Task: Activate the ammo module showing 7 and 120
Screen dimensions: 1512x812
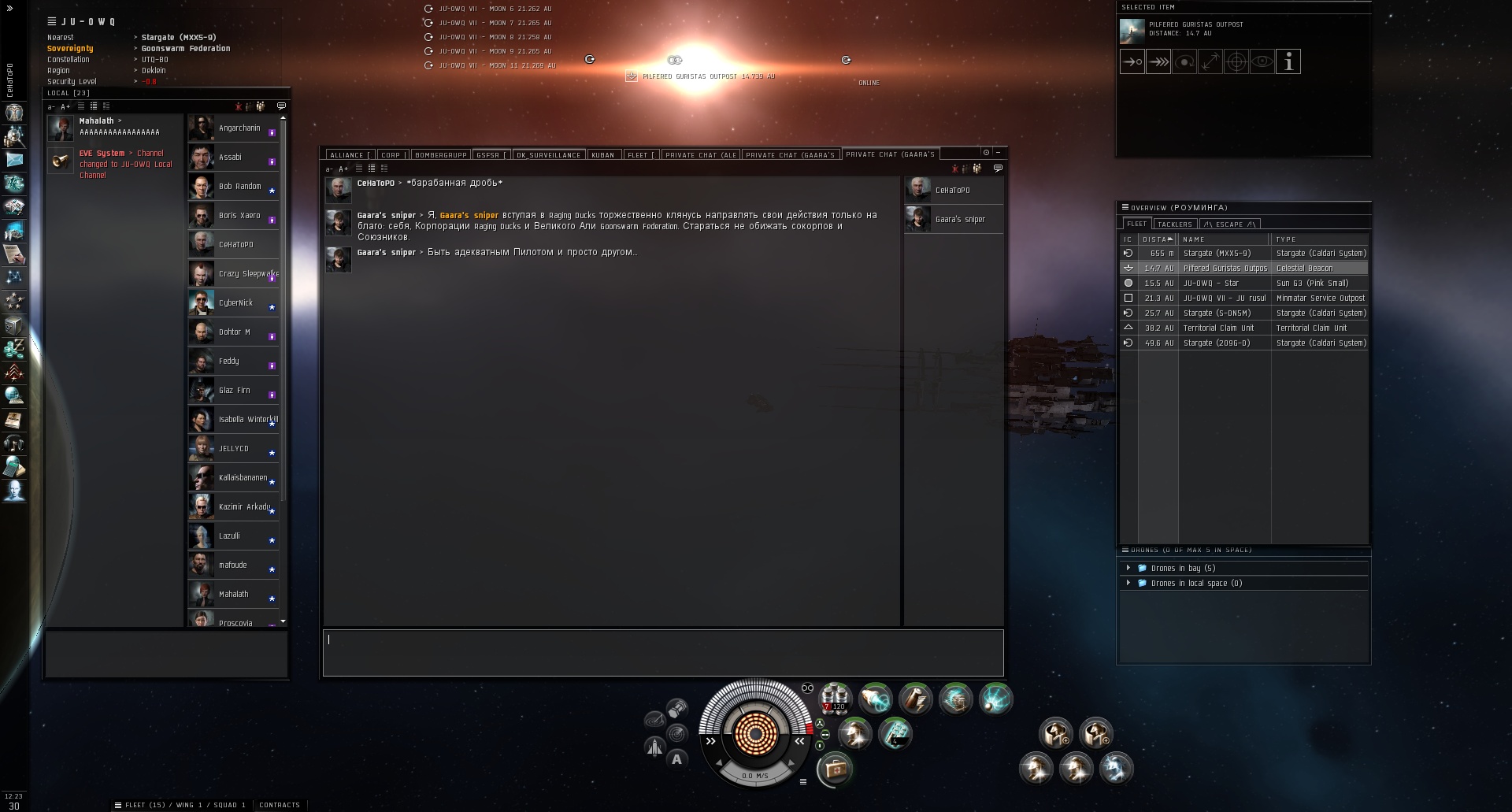Action: pyautogui.click(x=835, y=698)
